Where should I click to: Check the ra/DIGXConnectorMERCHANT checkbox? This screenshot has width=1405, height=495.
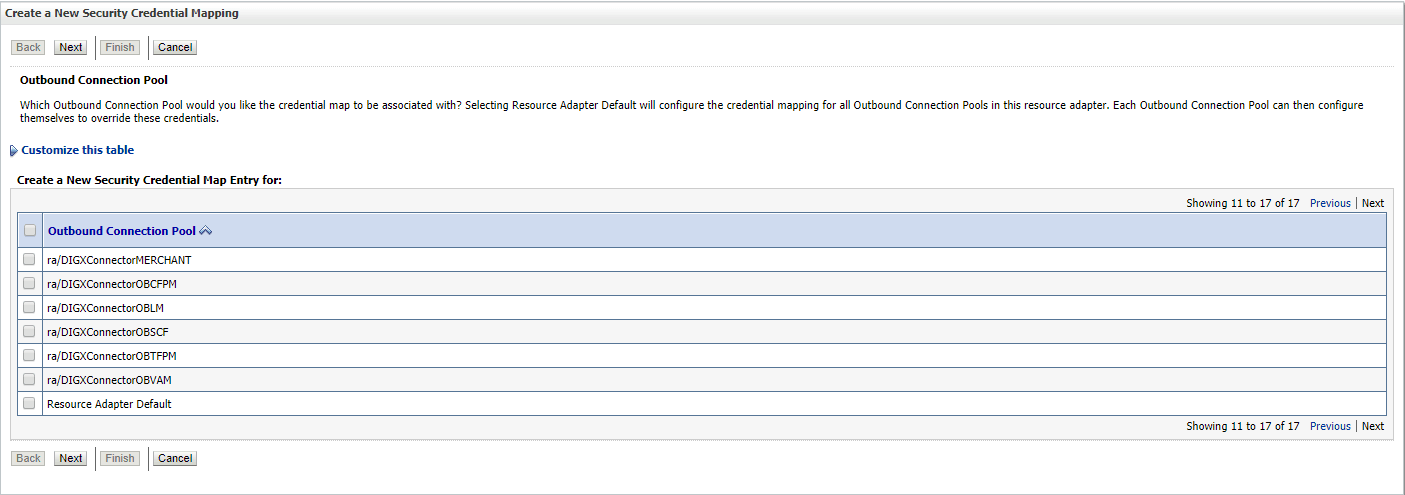pyautogui.click(x=29, y=259)
